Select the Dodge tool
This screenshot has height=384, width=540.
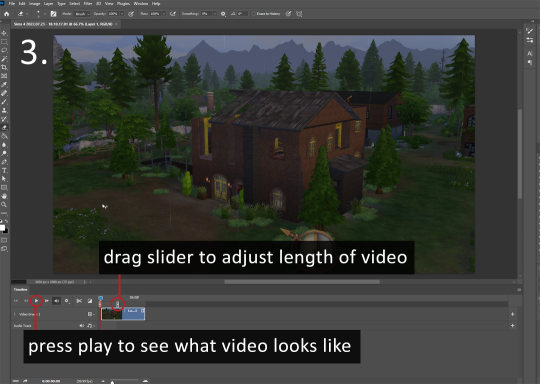click(4, 153)
